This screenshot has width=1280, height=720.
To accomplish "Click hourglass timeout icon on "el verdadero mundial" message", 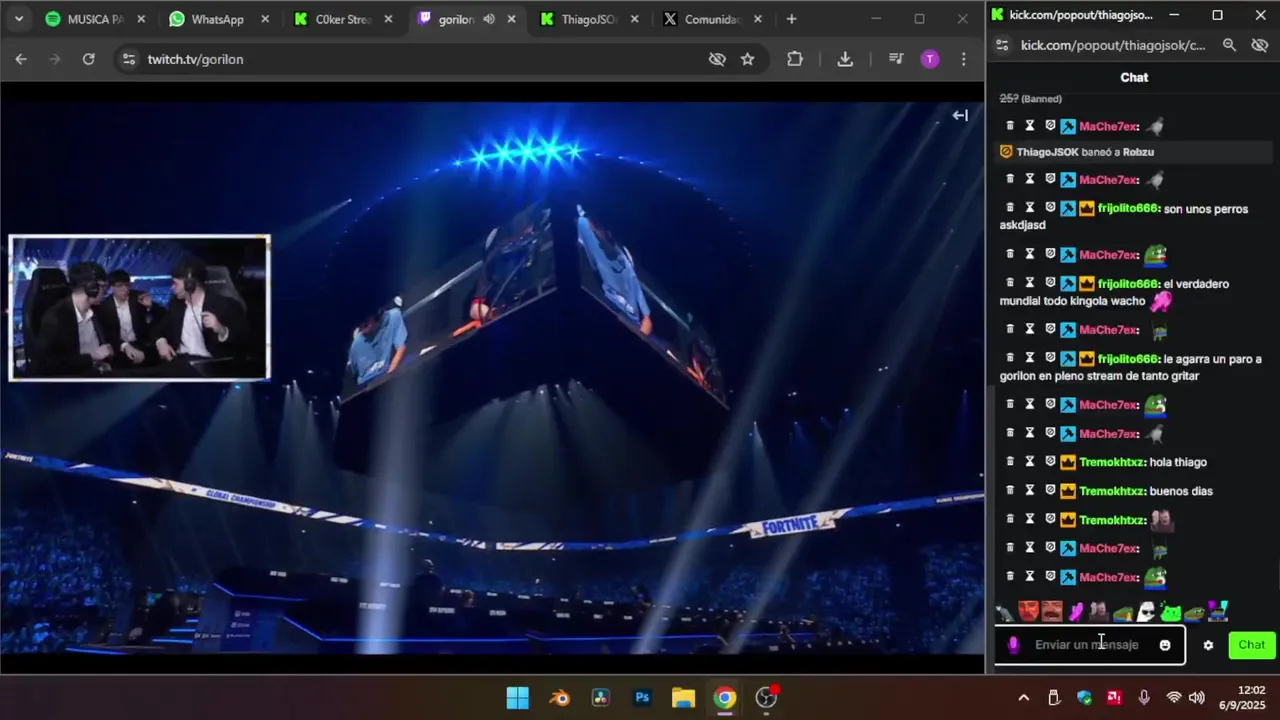I will [1029, 283].
